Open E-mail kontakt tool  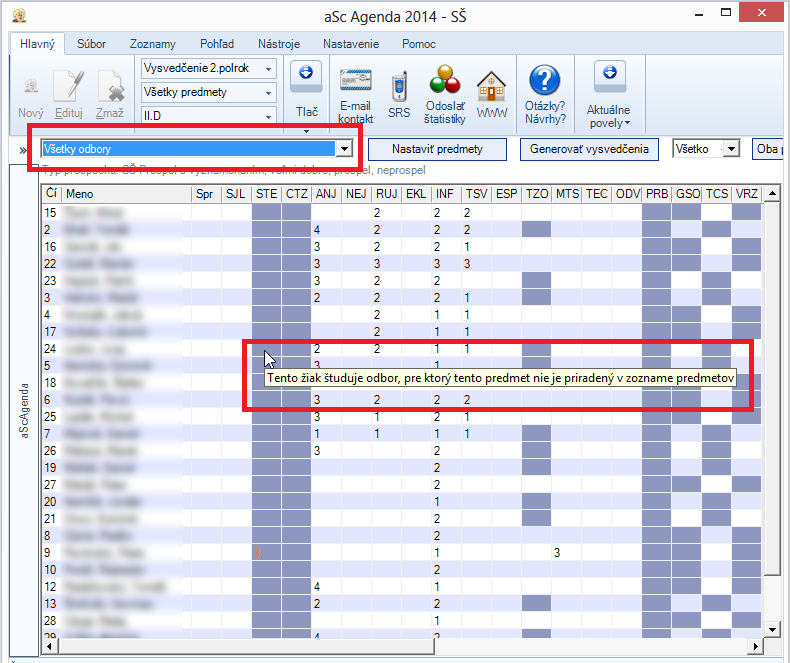(x=355, y=81)
